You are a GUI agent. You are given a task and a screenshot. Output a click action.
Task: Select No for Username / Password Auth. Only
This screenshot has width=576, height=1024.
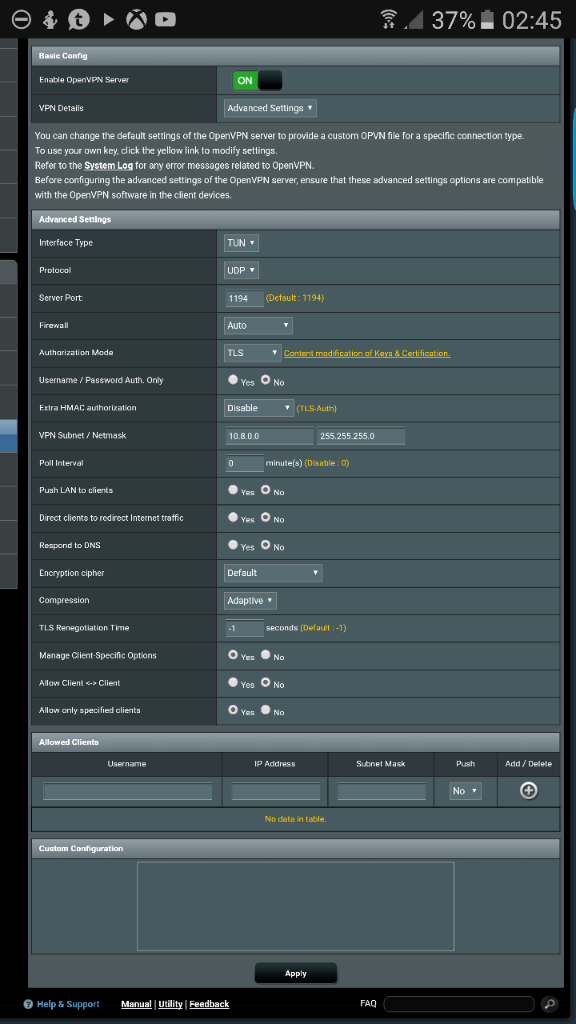(x=266, y=379)
